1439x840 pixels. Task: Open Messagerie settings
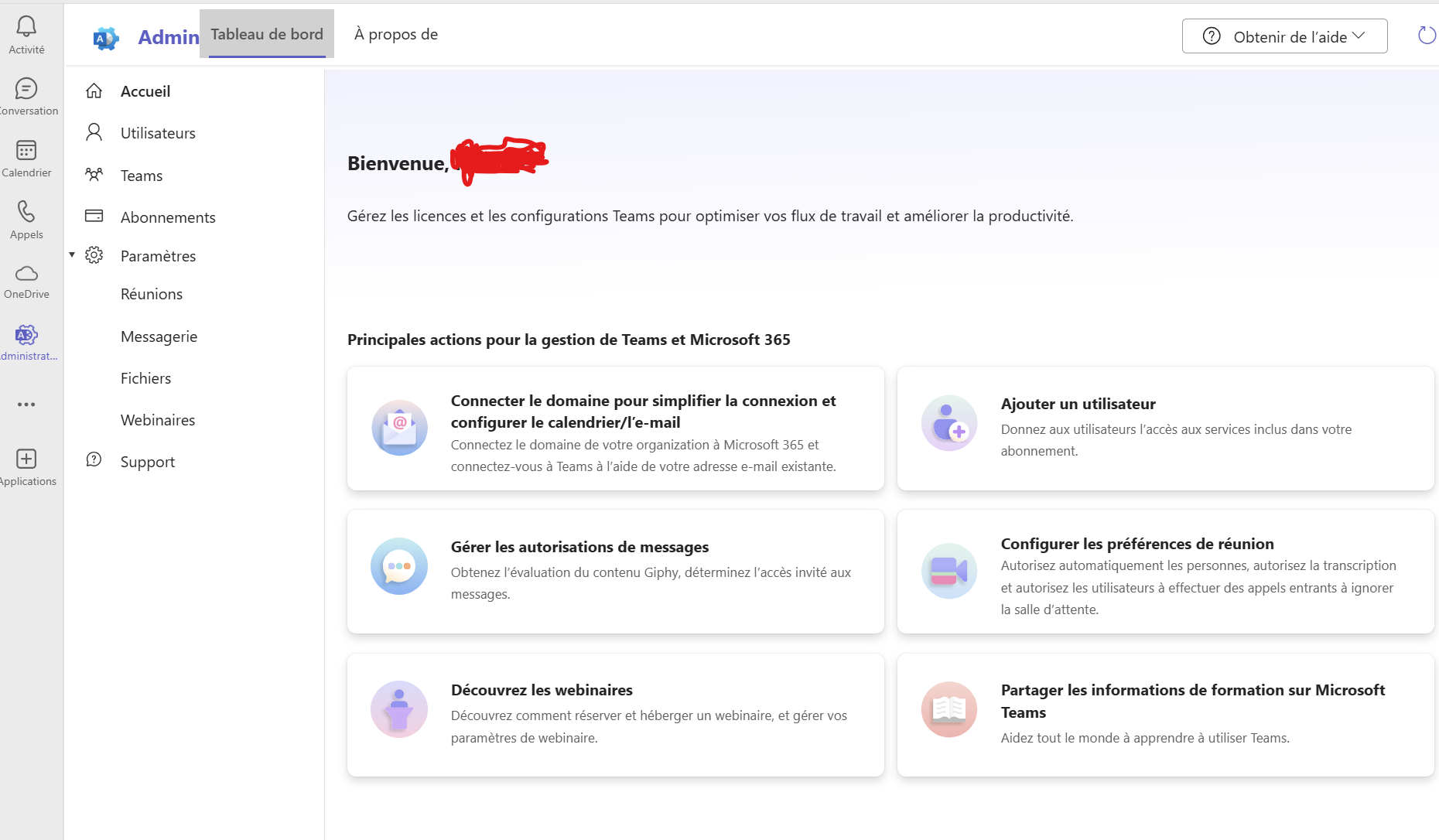(x=159, y=336)
